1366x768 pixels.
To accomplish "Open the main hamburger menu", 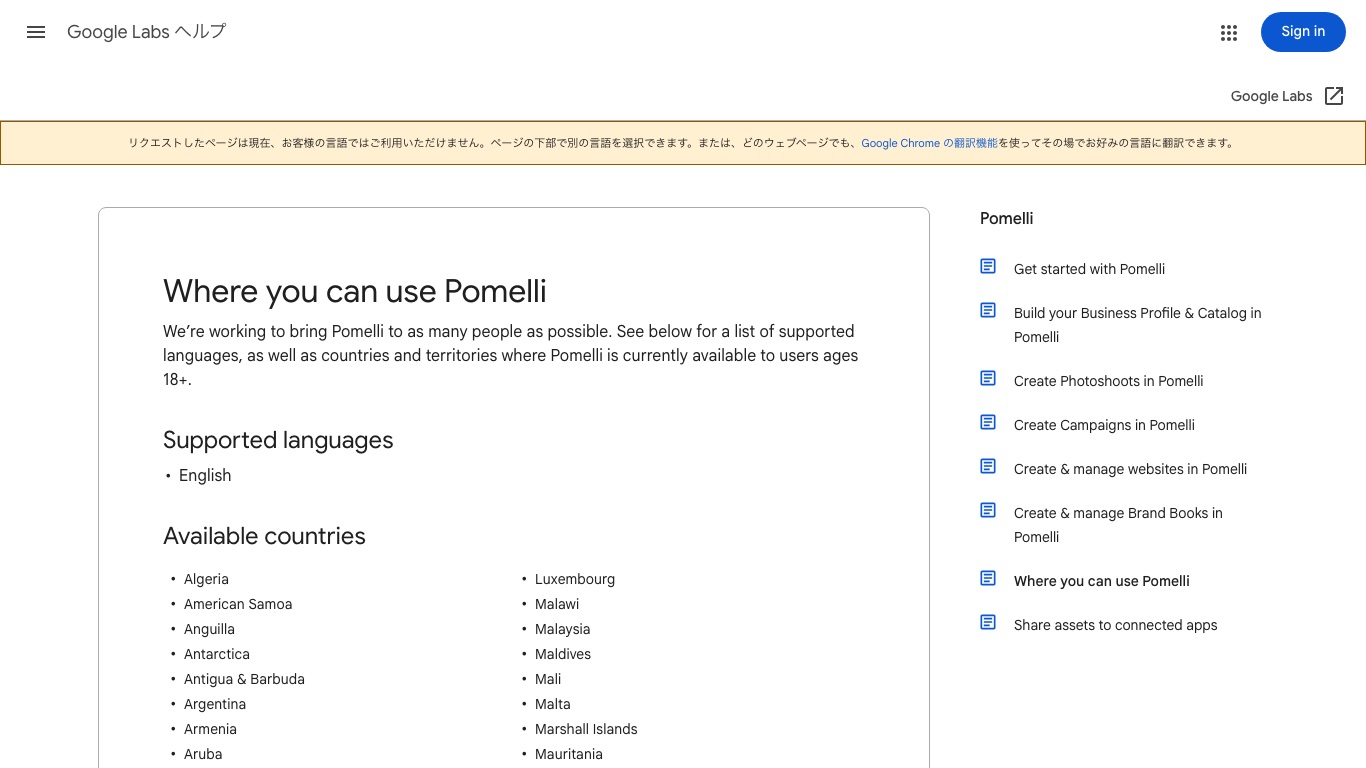I will (36, 32).
